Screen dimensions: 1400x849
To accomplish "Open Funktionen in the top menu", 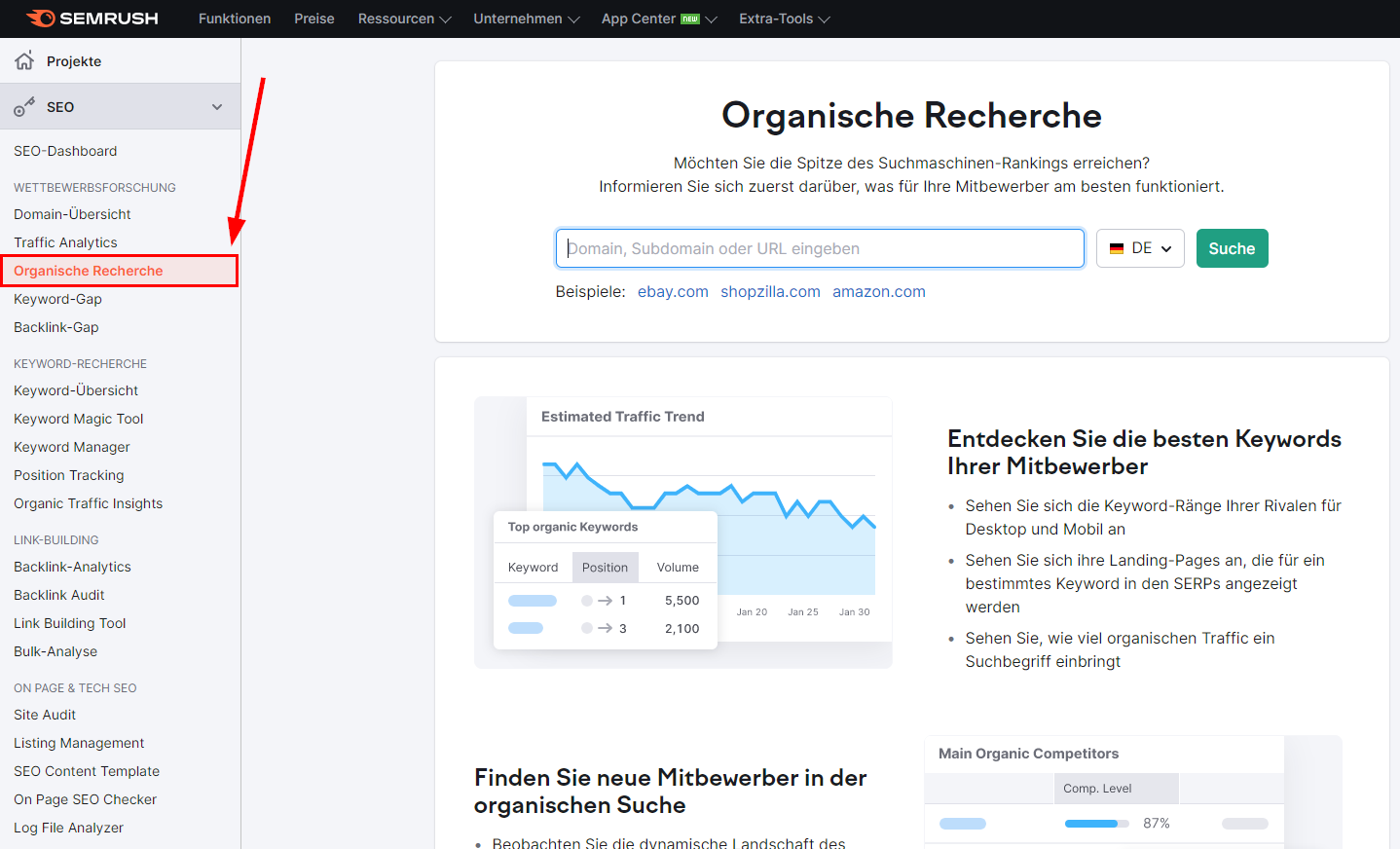I will 235,18.
